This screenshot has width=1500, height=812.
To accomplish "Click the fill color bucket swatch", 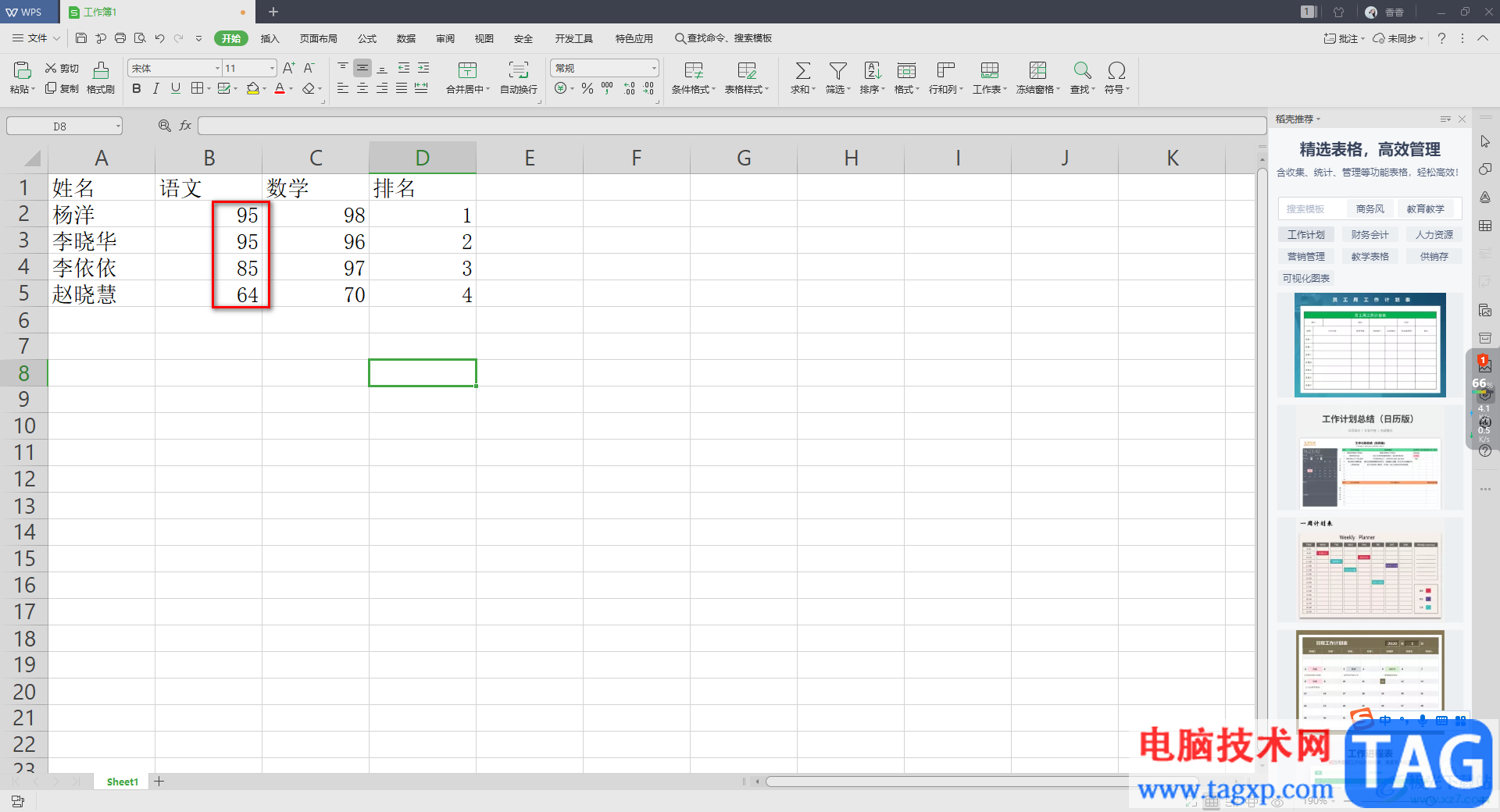I will coord(252,89).
